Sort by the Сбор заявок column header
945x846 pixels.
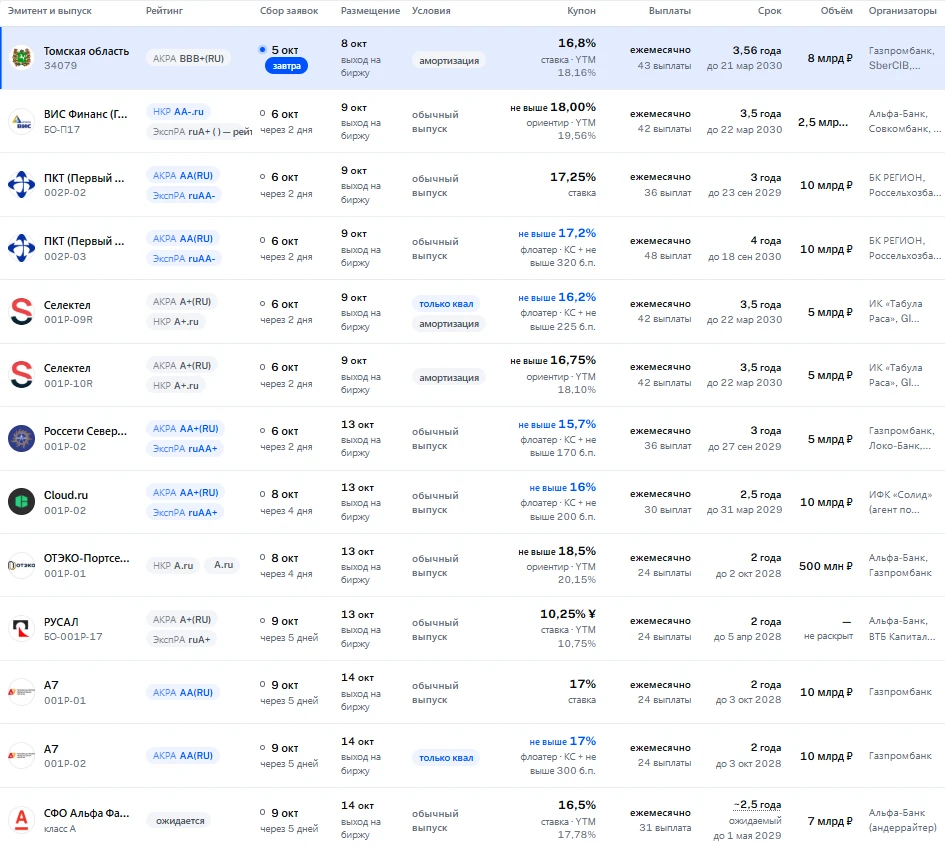(x=289, y=11)
